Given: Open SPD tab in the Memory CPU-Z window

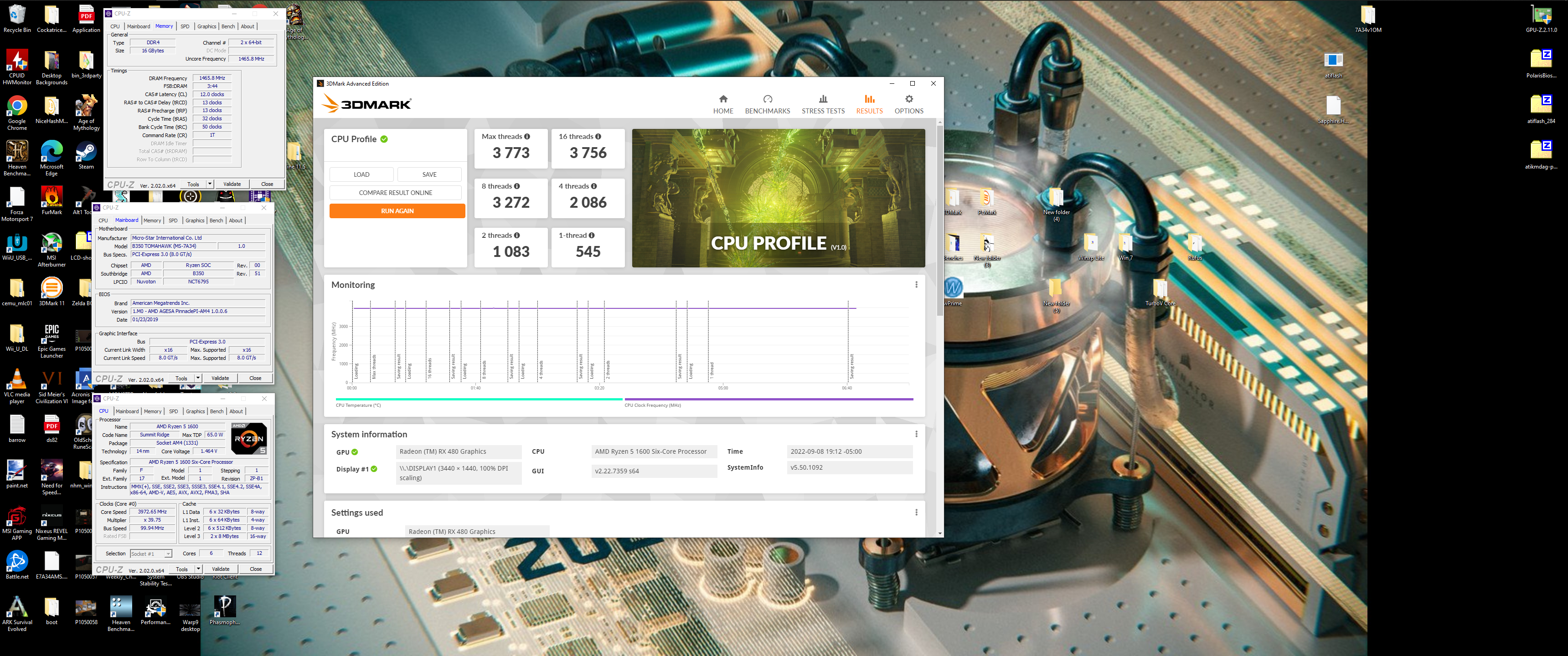Looking at the screenshot, I should 185,26.
